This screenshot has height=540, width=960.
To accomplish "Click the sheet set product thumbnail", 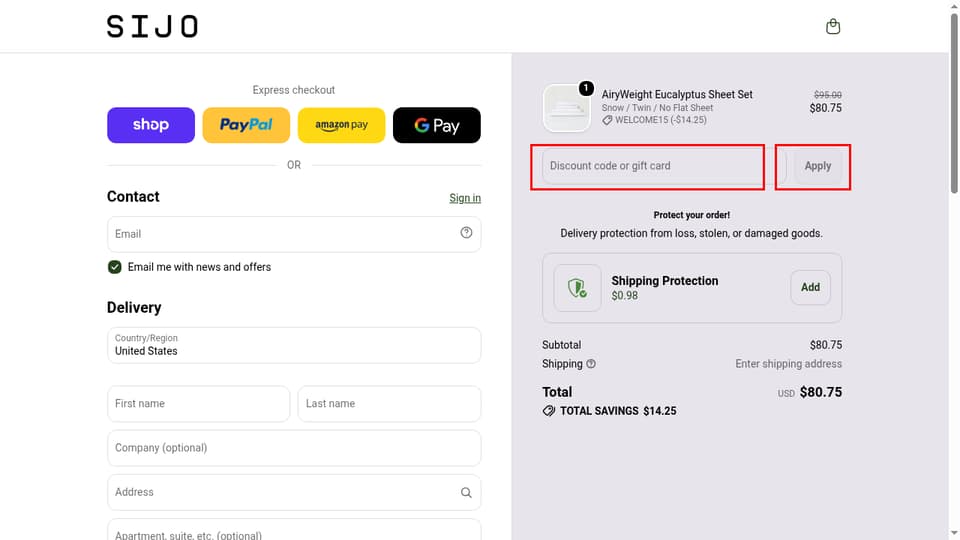I will [566, 108].
